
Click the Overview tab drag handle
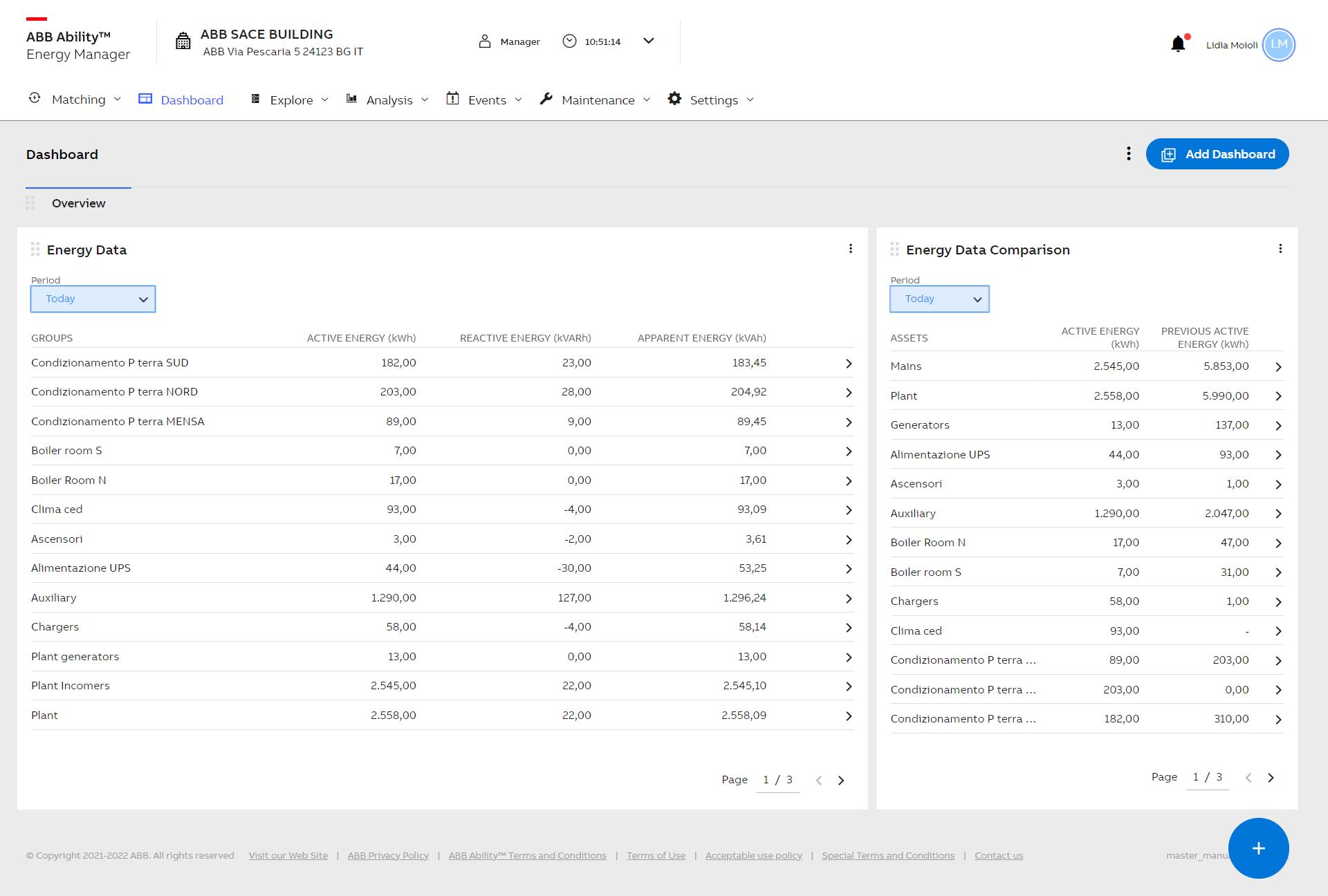pyautogui.click(x=30, y=203)
